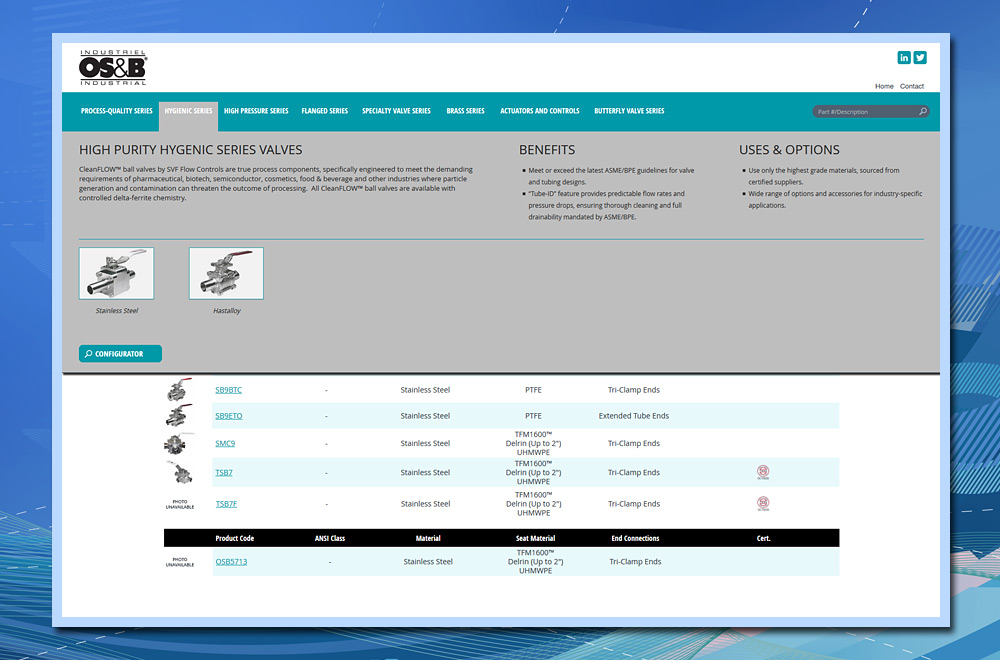Image resolution: width=1000 pixels, height=660 pixels.
Task: Click the Seat Material column header
Action: (535, 538)
